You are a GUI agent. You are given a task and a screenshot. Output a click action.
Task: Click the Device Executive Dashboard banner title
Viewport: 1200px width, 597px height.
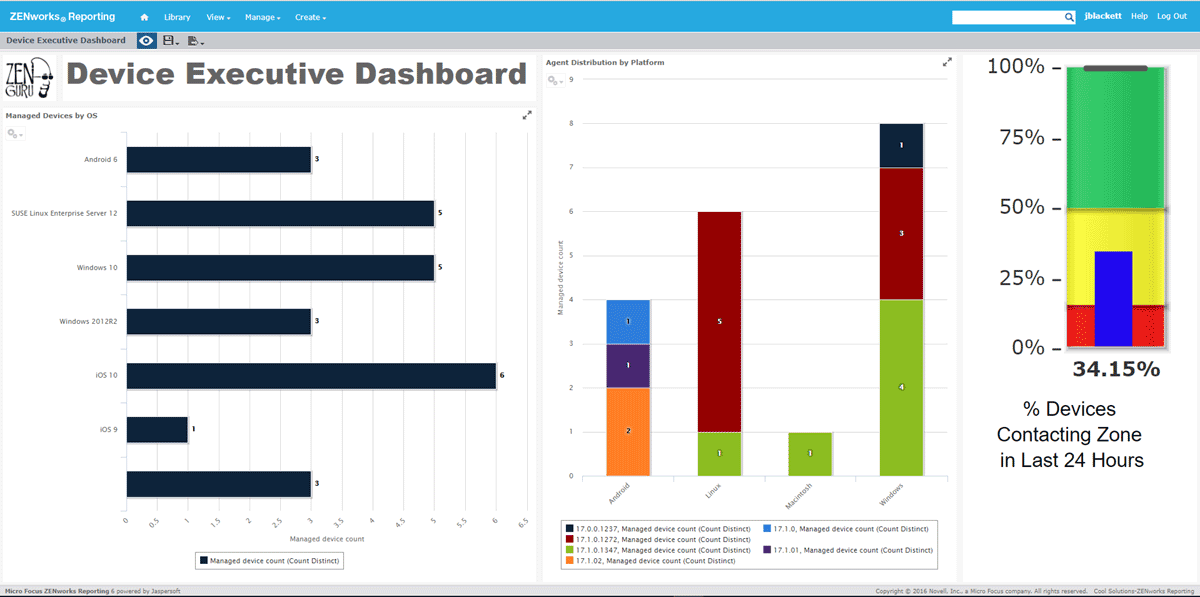[x=296, y=74]
